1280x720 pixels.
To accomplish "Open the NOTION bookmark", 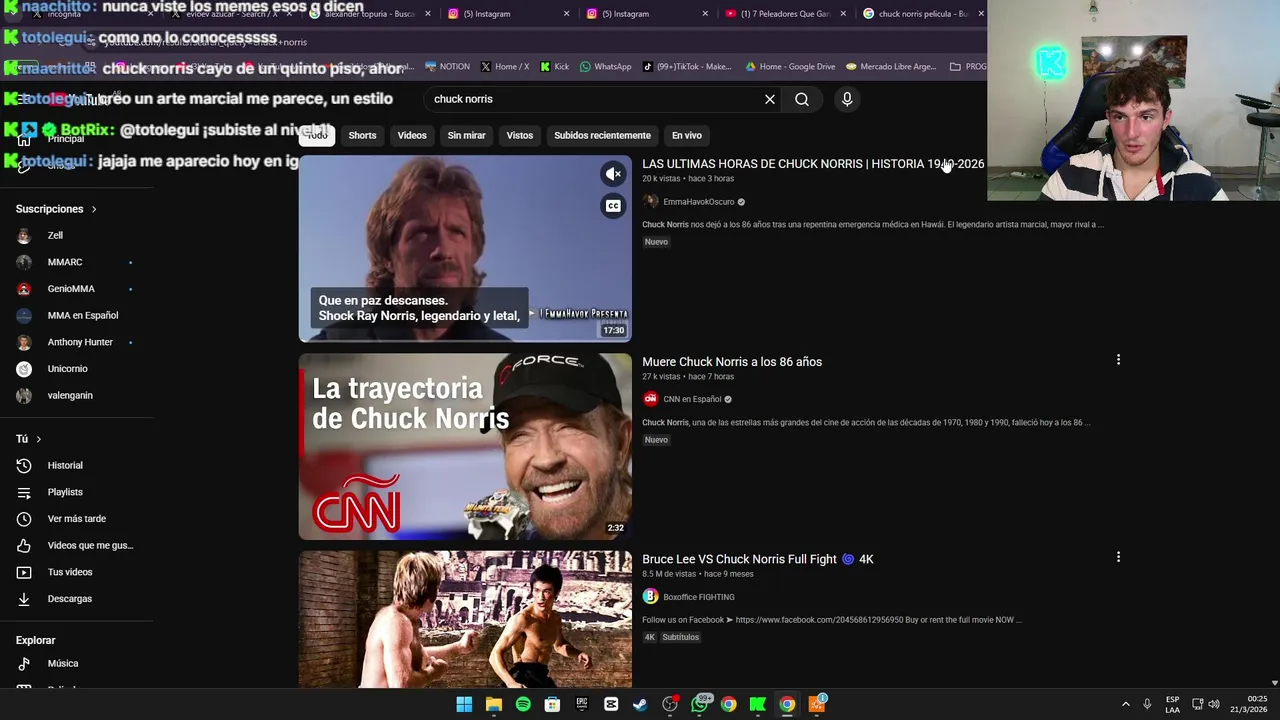I will (447, 67).
